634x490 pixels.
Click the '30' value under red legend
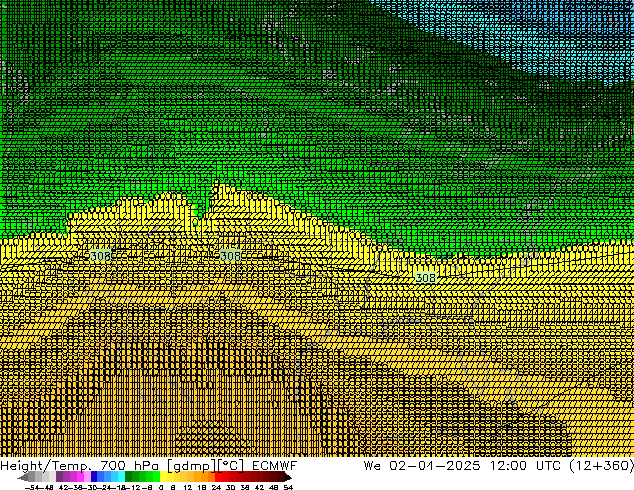tap(230, 487)
